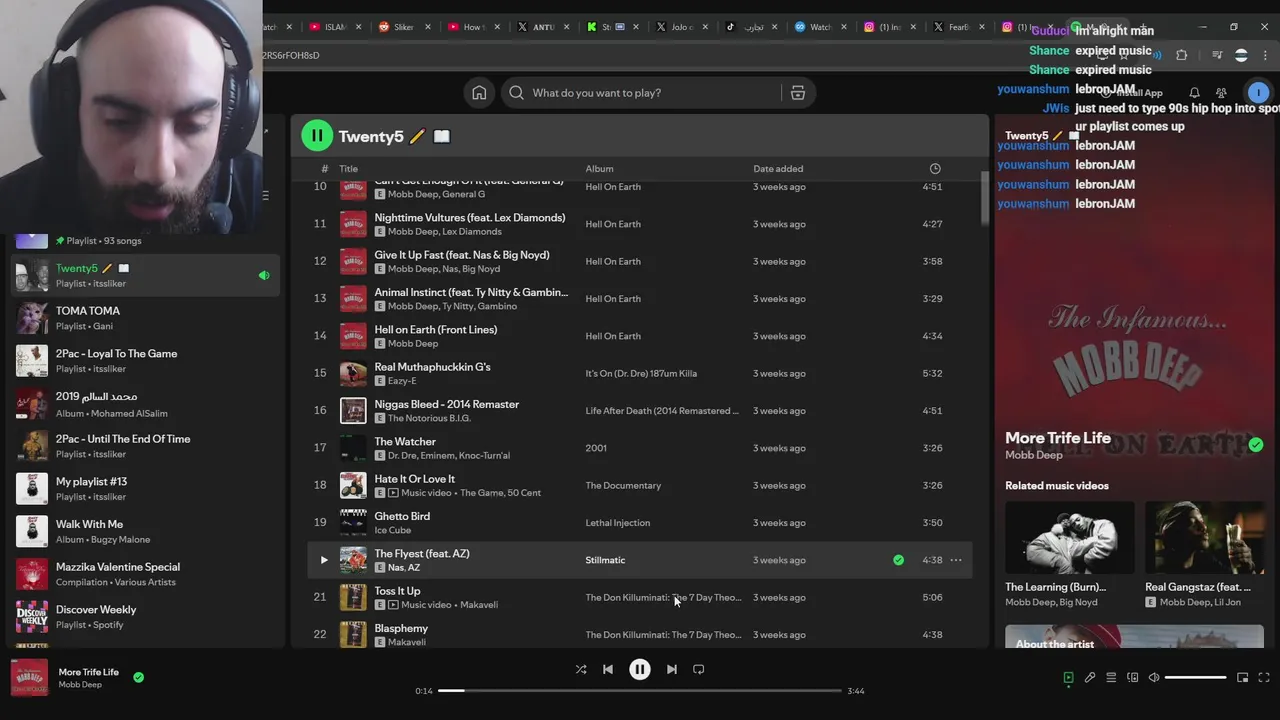Open the notifications bell
Viewport: 1280px width, 720px height.
pyautogui.click(x=1194, y=93)
